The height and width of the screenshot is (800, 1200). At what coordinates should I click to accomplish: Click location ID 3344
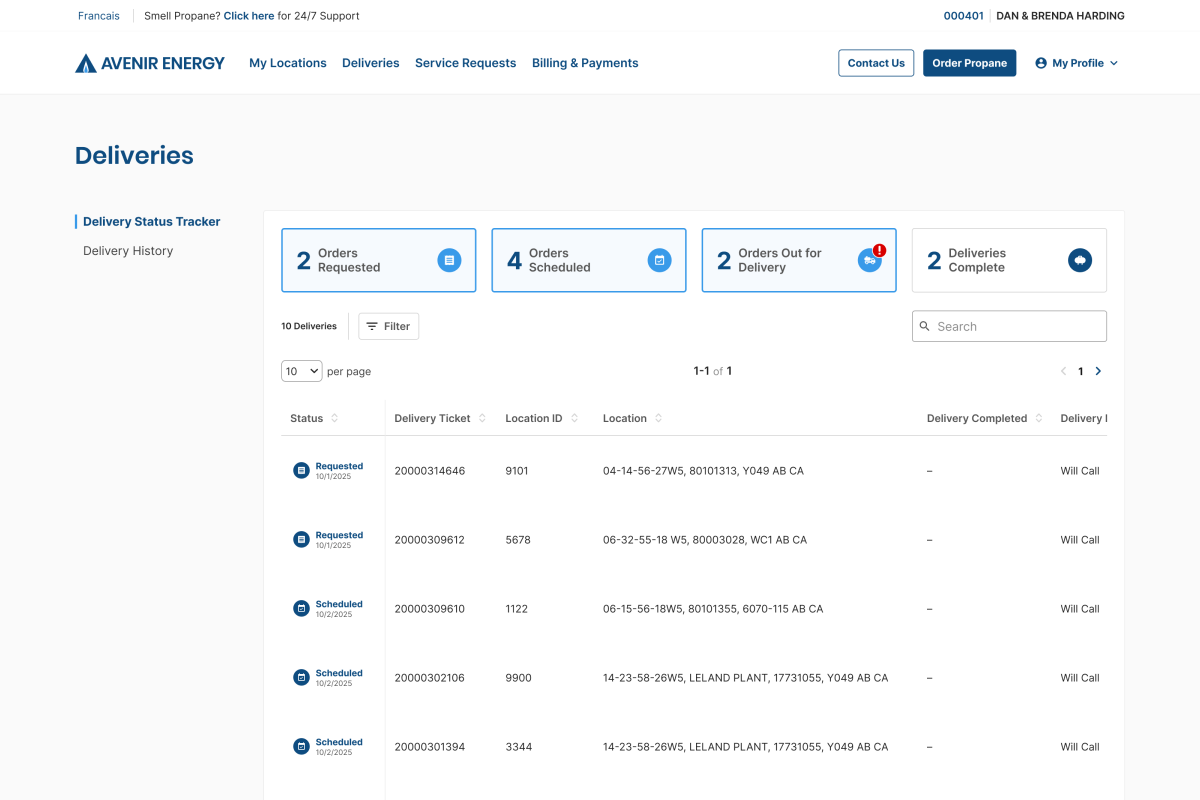pyautogui.click(x=518, y=747)
